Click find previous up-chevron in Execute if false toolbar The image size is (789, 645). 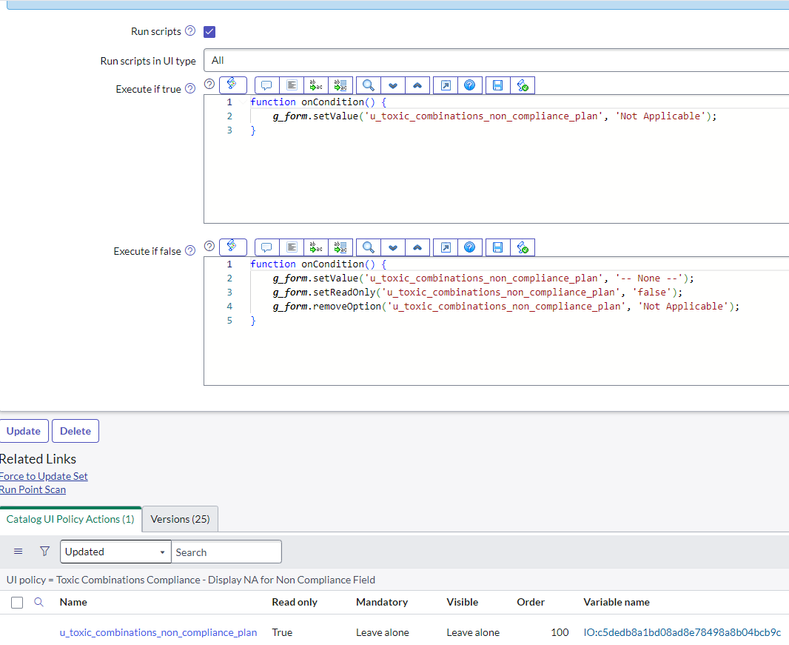coord(417,248)
